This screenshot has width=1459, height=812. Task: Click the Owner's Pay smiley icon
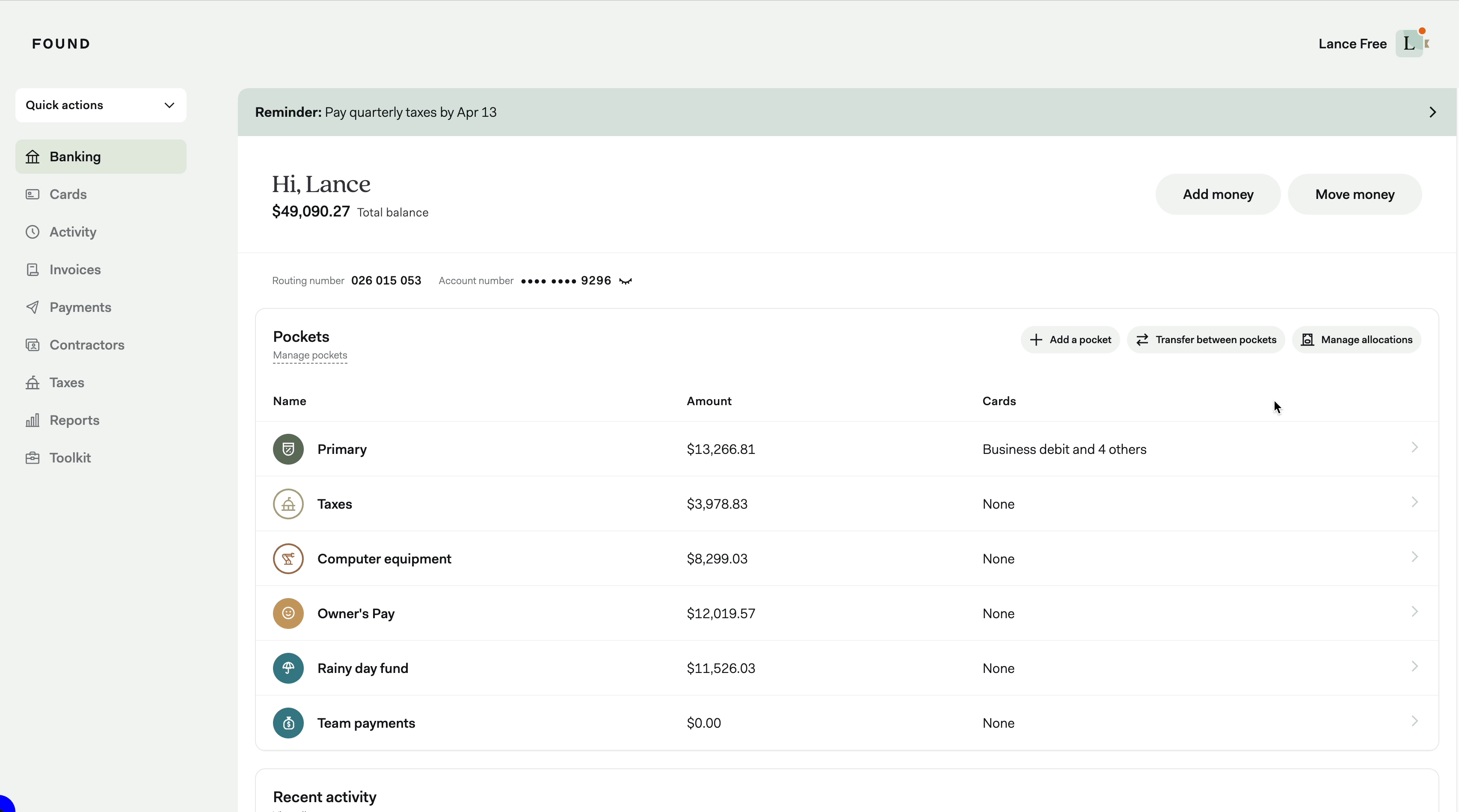[x=288, y=613]
